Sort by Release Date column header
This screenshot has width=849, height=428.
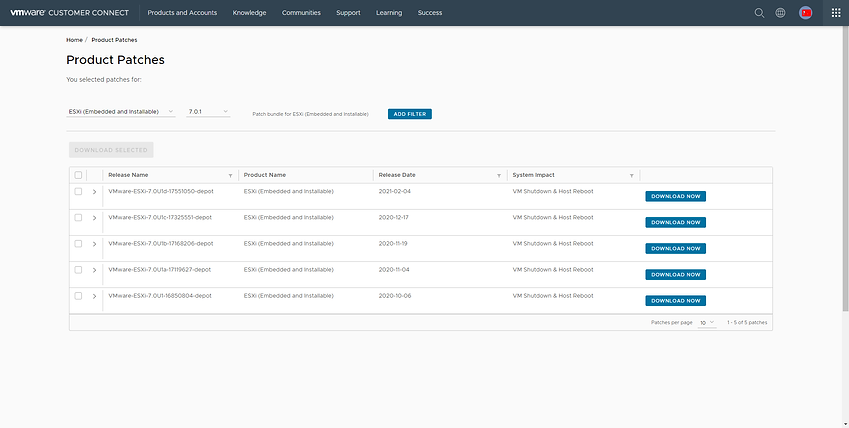(x=397, y=175)
